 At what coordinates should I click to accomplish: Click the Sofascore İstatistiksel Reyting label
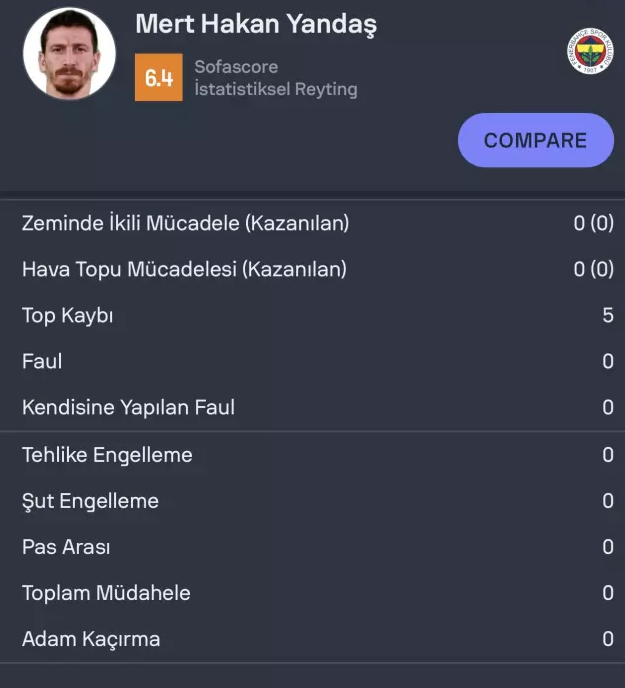coord(275,78)
